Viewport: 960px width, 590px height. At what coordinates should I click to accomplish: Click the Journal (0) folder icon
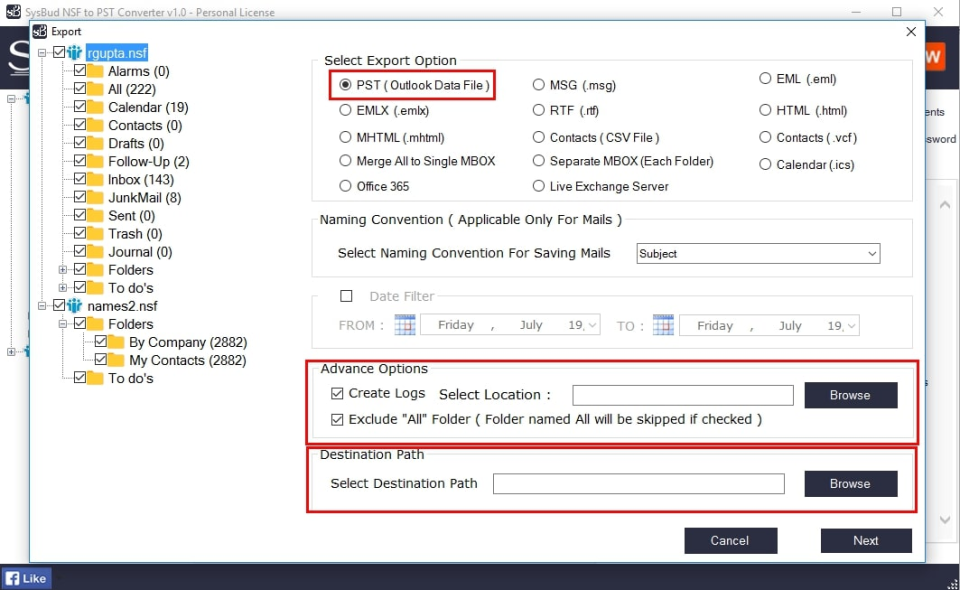(x=95, y=252)
